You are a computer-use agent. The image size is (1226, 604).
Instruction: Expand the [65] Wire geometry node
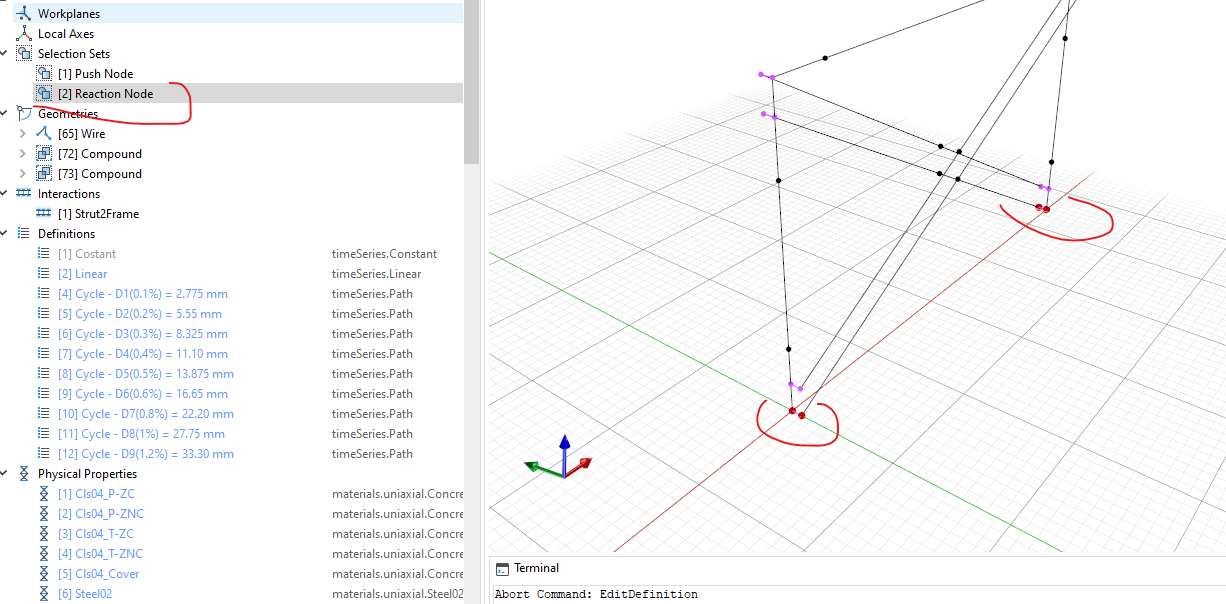point(23,133)
